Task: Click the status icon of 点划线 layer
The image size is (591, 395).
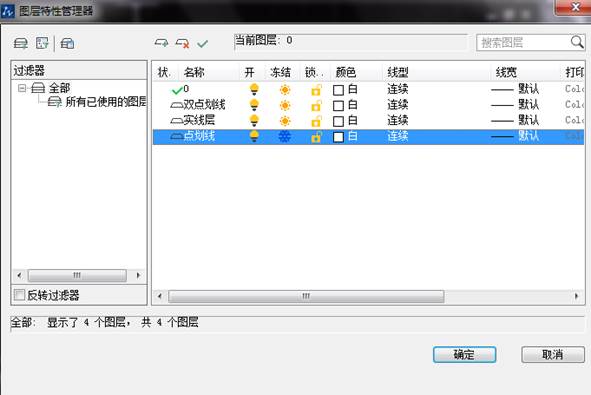Action: 176,136
